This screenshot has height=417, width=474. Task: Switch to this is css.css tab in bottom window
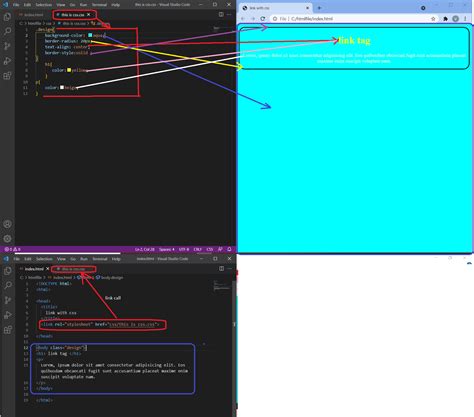(73, 269)
